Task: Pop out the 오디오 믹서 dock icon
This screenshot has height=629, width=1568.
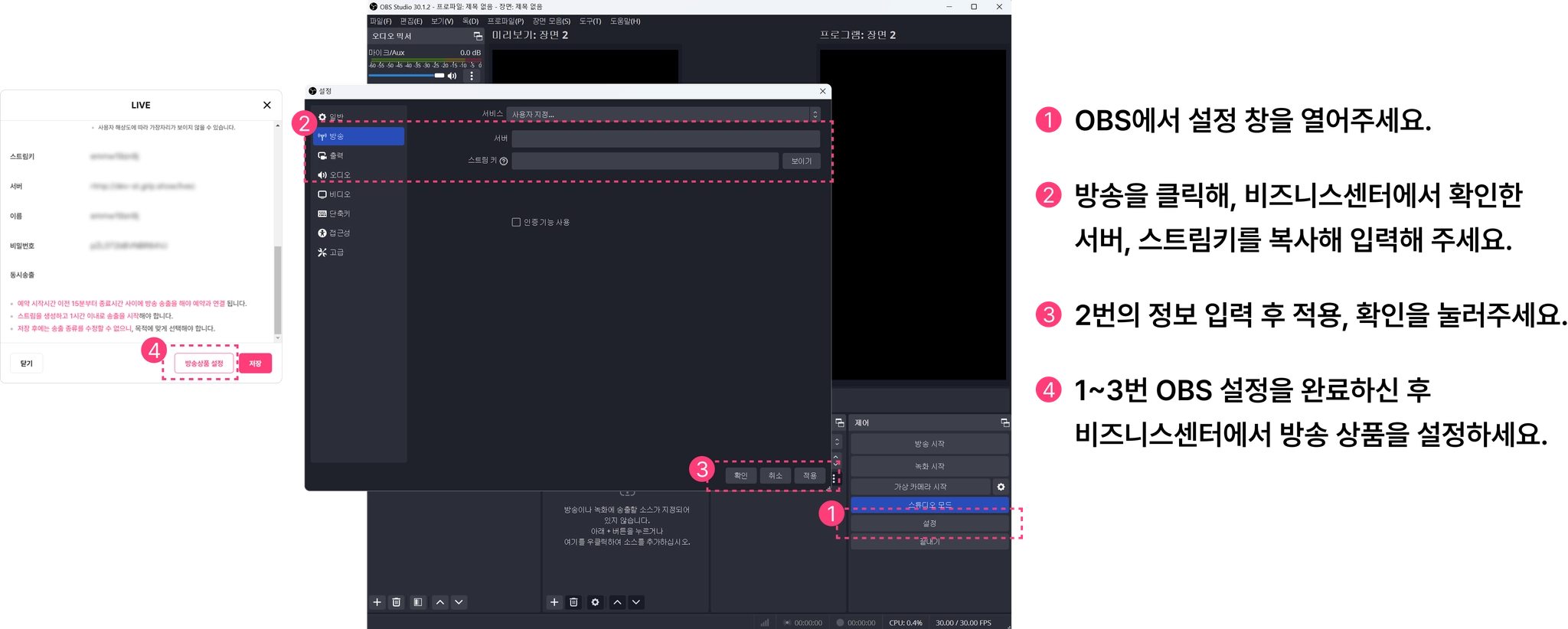Action: (478, 36)
